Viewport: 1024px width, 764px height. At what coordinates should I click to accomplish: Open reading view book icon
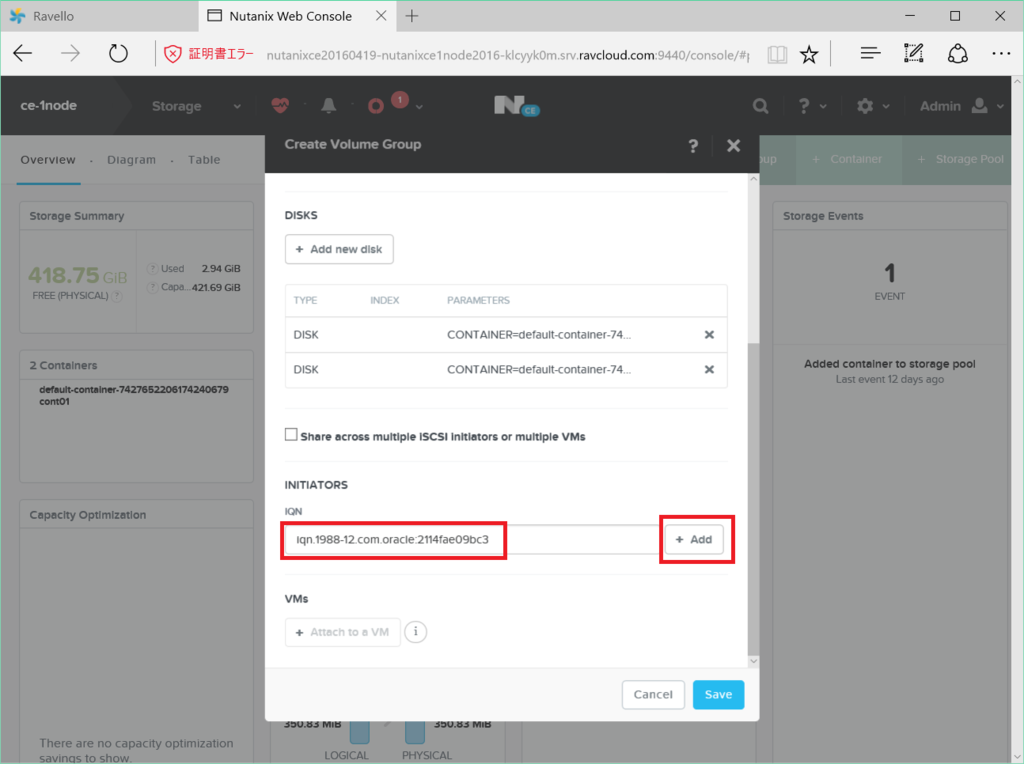click(777, 54)
